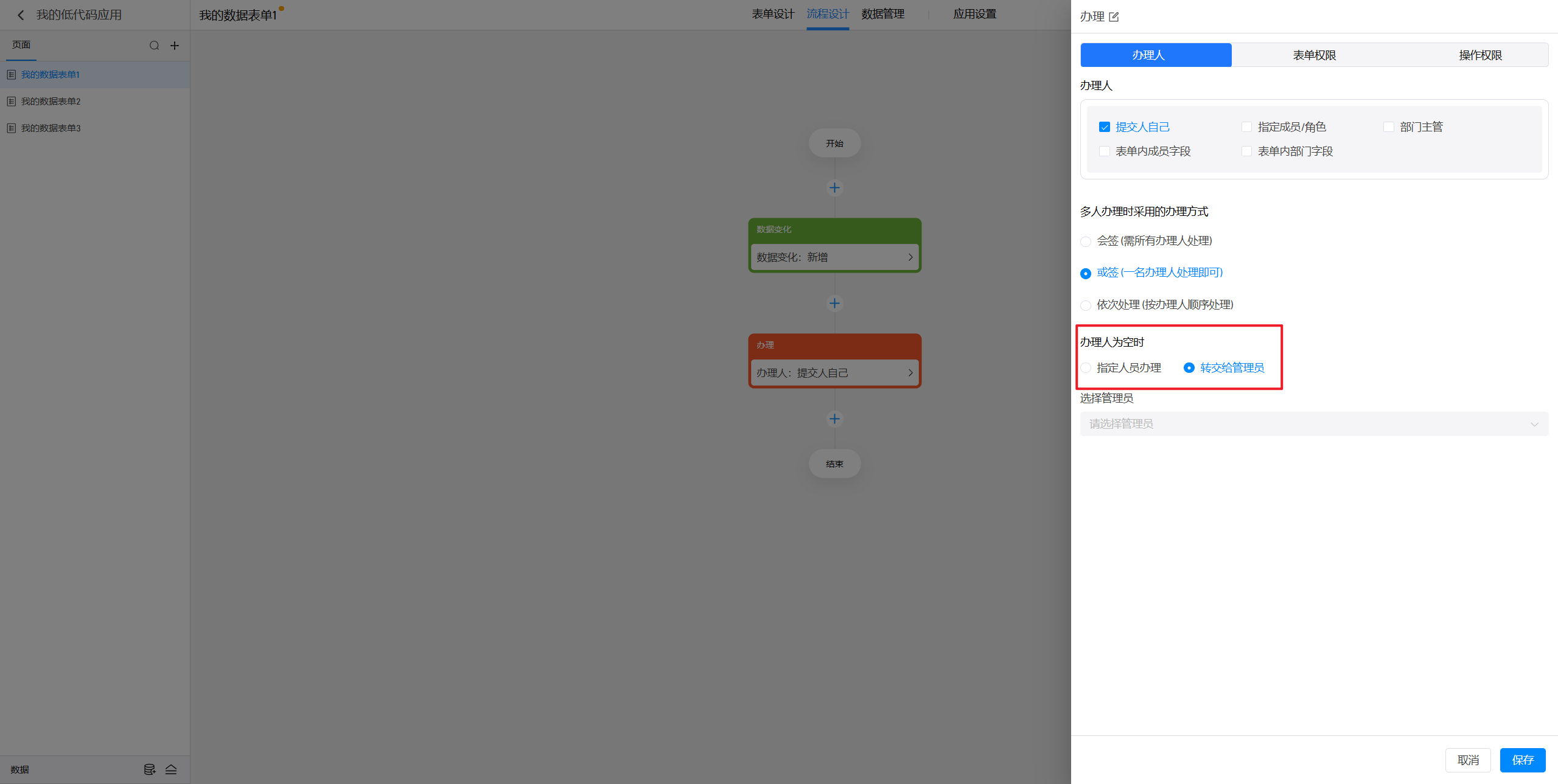Check the 部门主管 checkbox
Screen dimensions: 1558x784
1389,127
